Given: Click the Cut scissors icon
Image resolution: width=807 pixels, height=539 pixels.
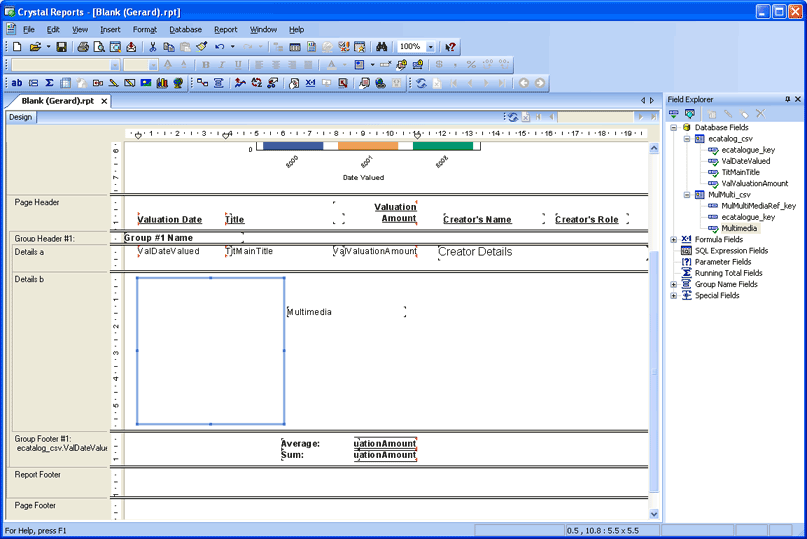Looking at the screenshot, I should click(153, 47).
